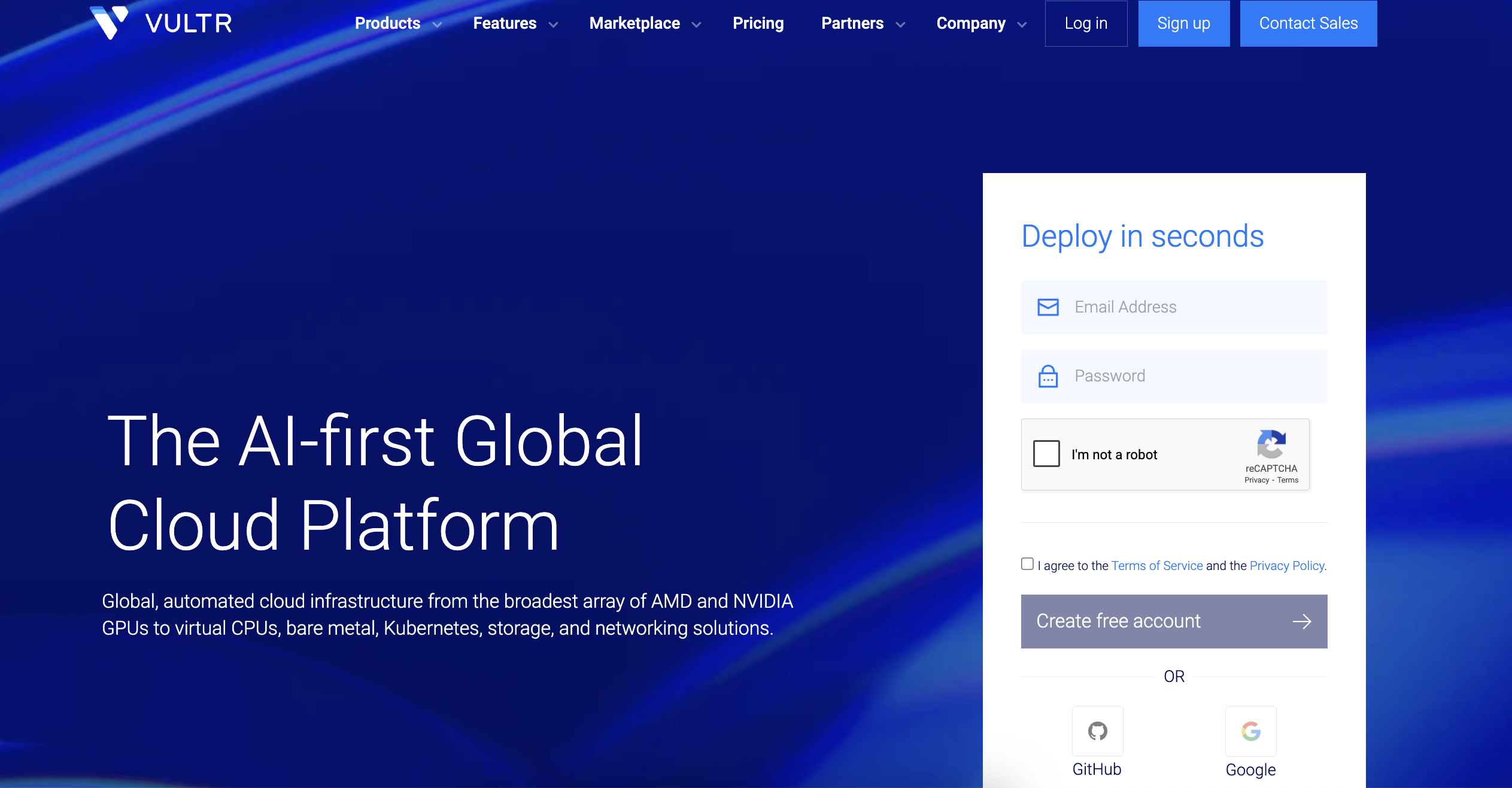Click the Contact Sales button

coord(1308,23)
